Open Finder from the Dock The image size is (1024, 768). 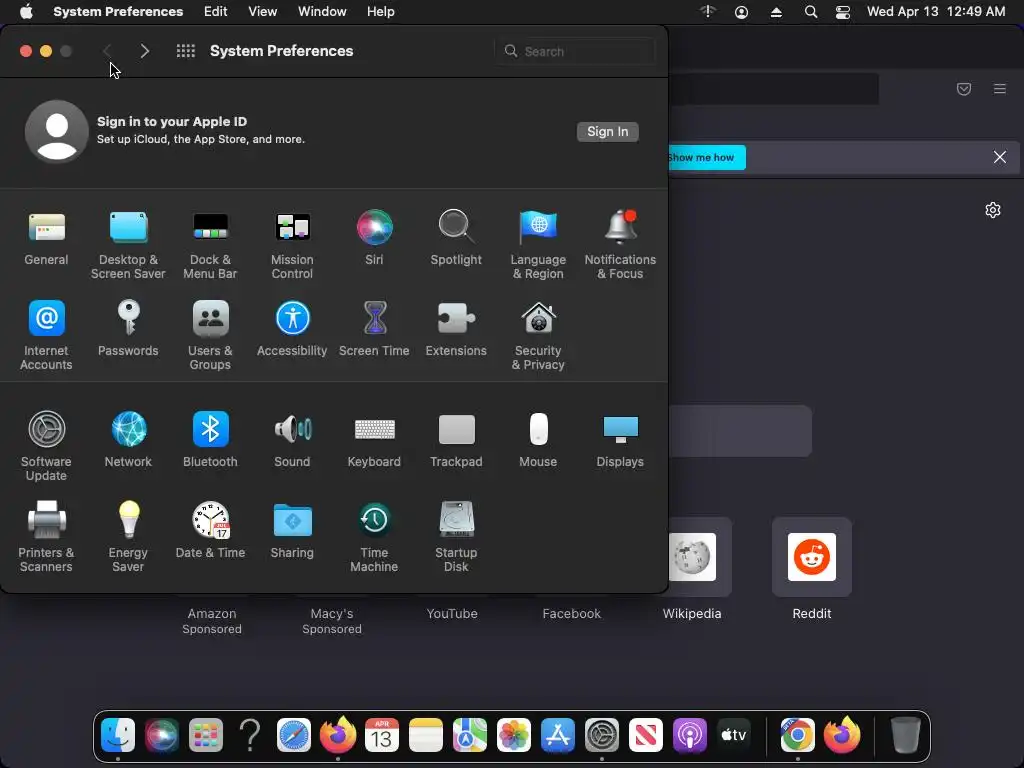tap(118, 735)
